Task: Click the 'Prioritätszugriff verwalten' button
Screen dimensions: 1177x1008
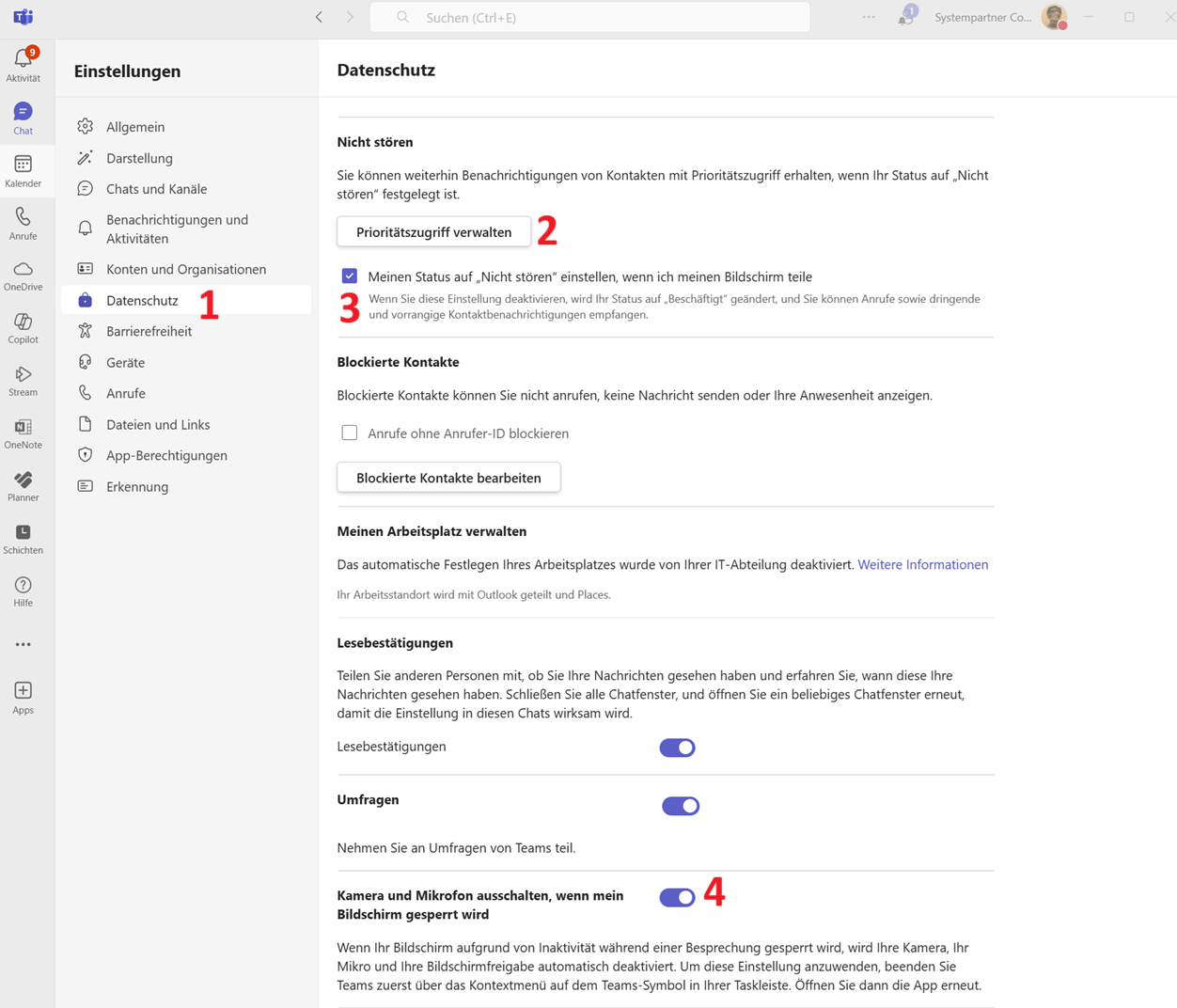Action: (x=433, y=232)
